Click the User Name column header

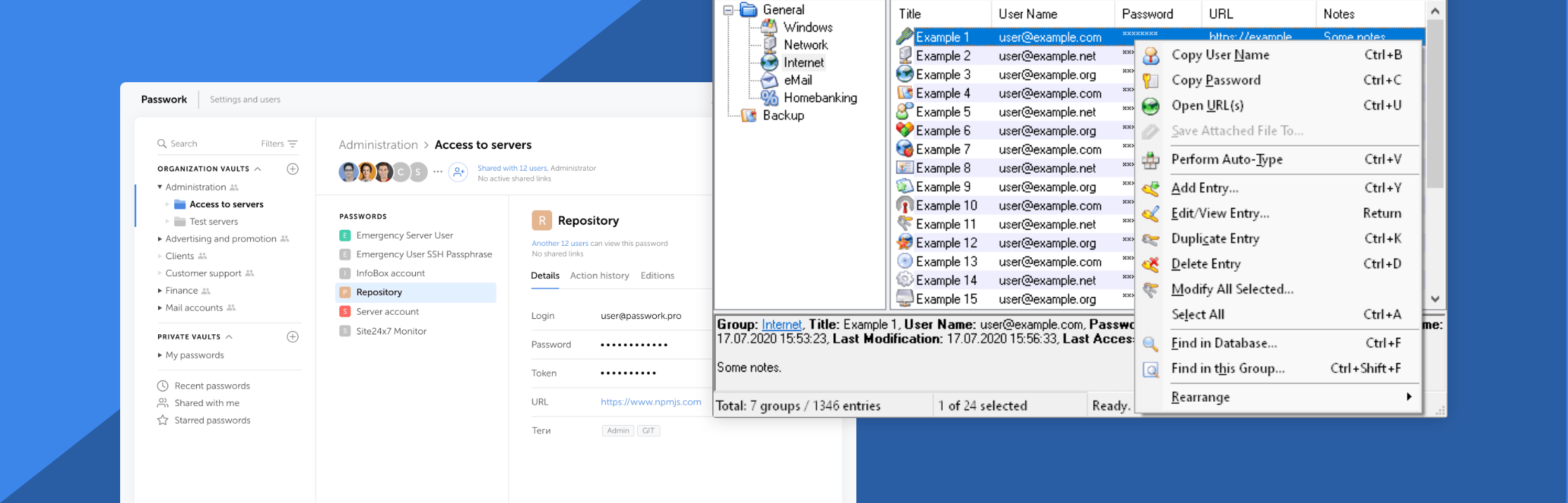(1052, 13)
